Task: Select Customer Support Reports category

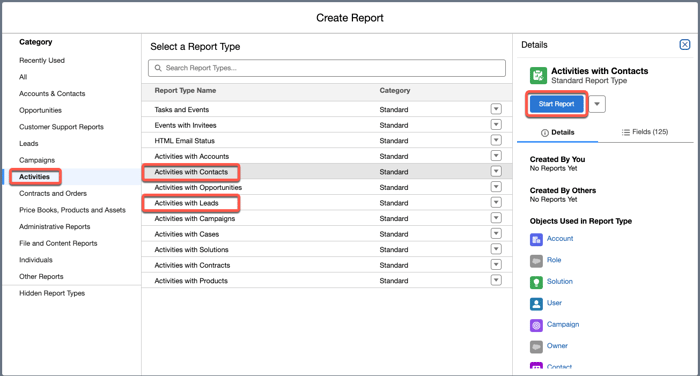Action: (x=61, y=127)
